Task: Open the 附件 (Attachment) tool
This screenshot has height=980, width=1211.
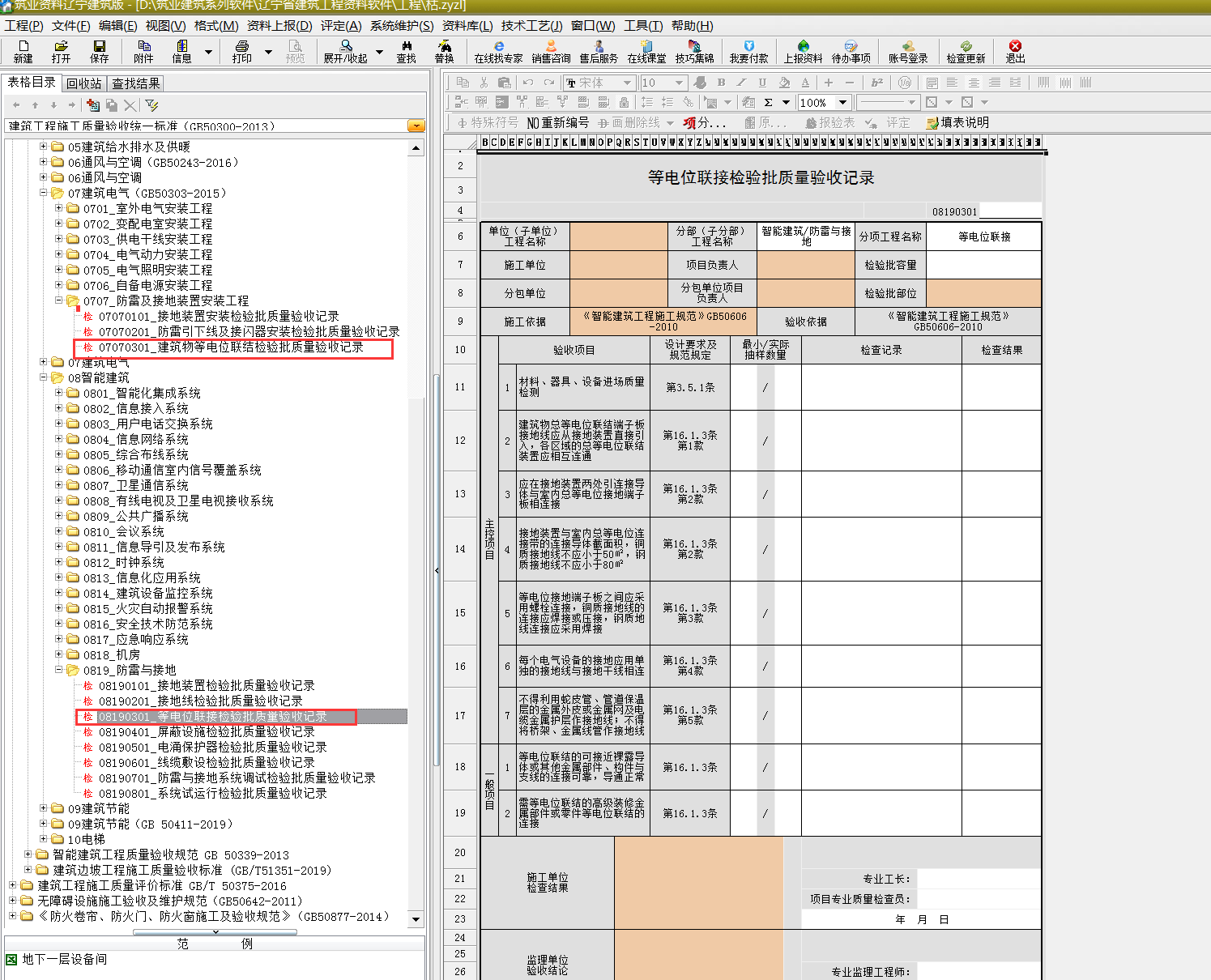Action: (x=143, y=52)
